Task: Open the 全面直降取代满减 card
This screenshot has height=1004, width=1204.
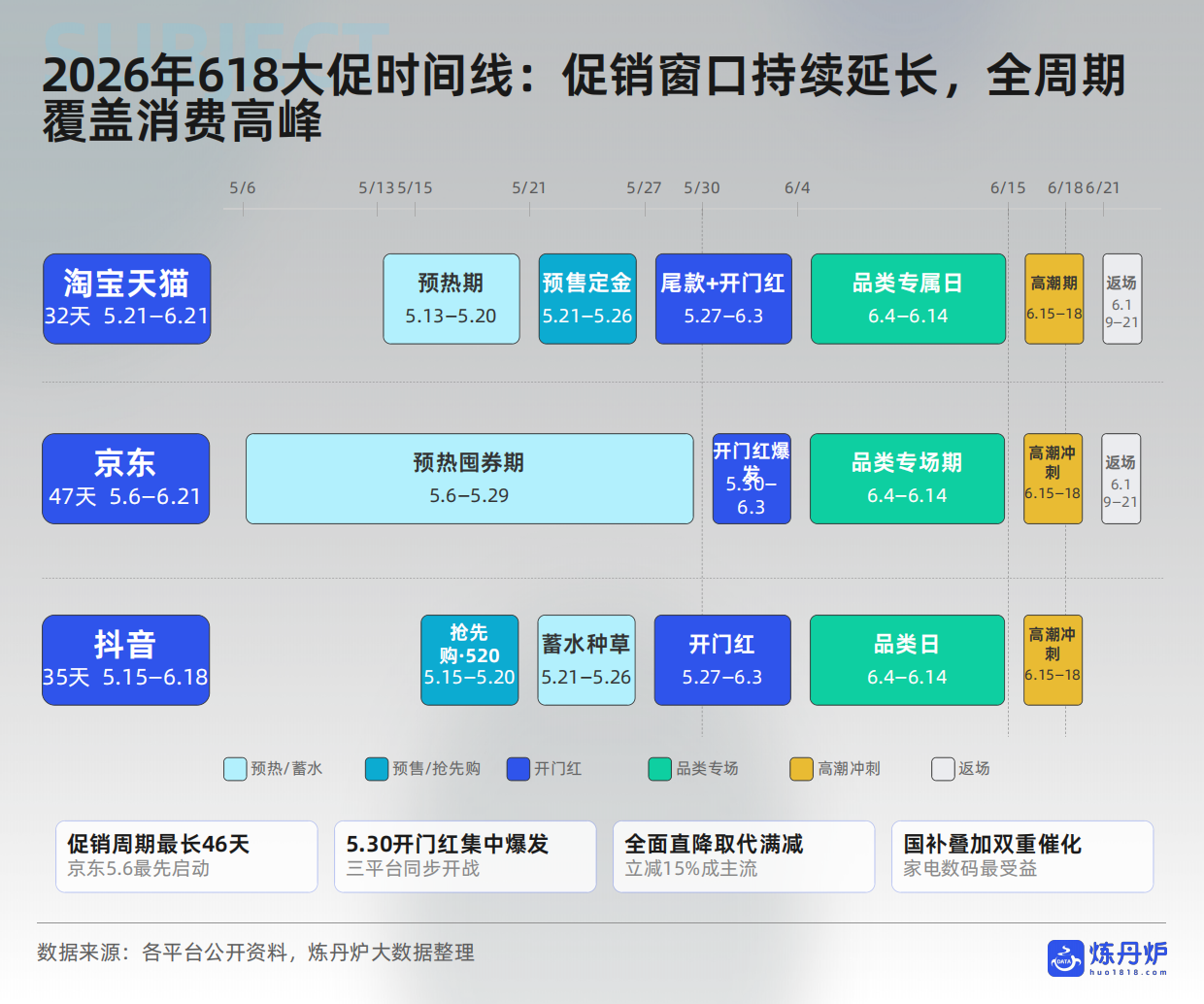Action: coord(744,856)
